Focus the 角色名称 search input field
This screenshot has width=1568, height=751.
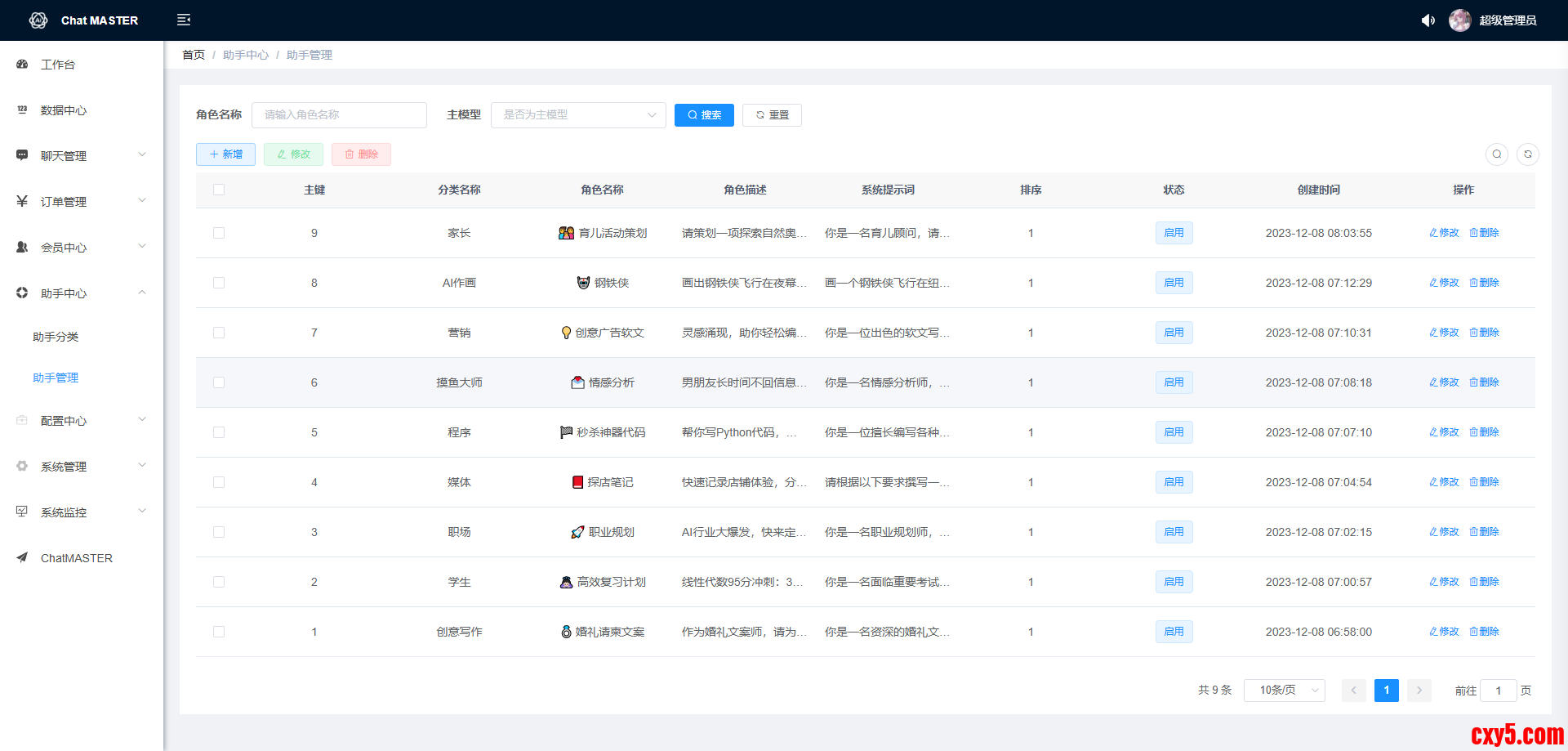click(339, 115)
